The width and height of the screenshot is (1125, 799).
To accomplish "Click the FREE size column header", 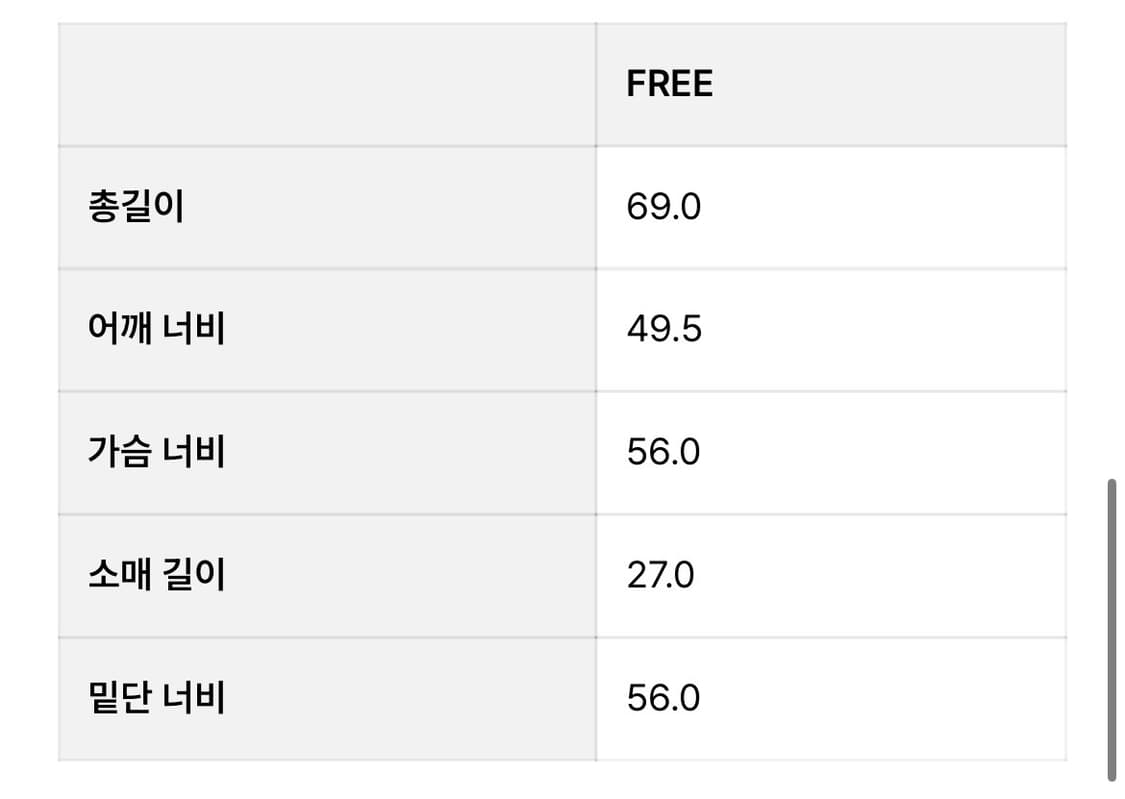I will pyautogui.click(x=669, y=84).
